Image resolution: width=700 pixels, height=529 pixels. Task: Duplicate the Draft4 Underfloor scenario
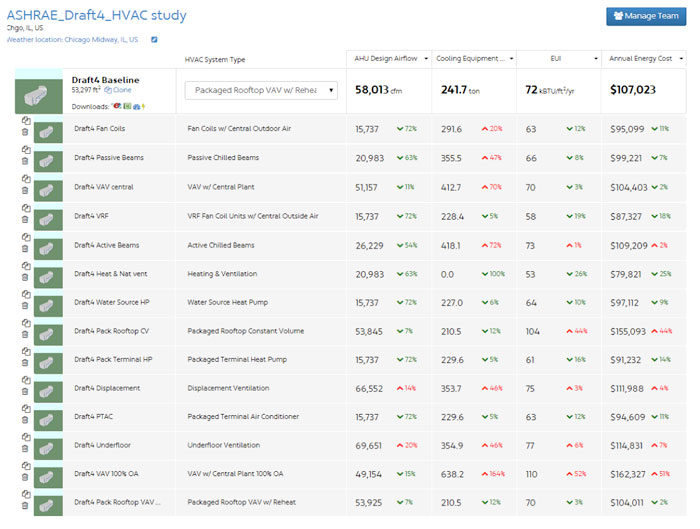pyautogui.click(x=25, y=436)
